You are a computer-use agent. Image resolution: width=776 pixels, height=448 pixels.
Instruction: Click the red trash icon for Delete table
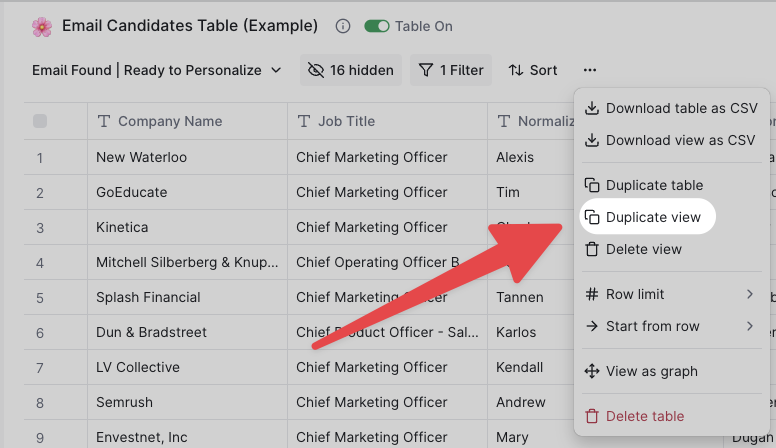point(592,416)
